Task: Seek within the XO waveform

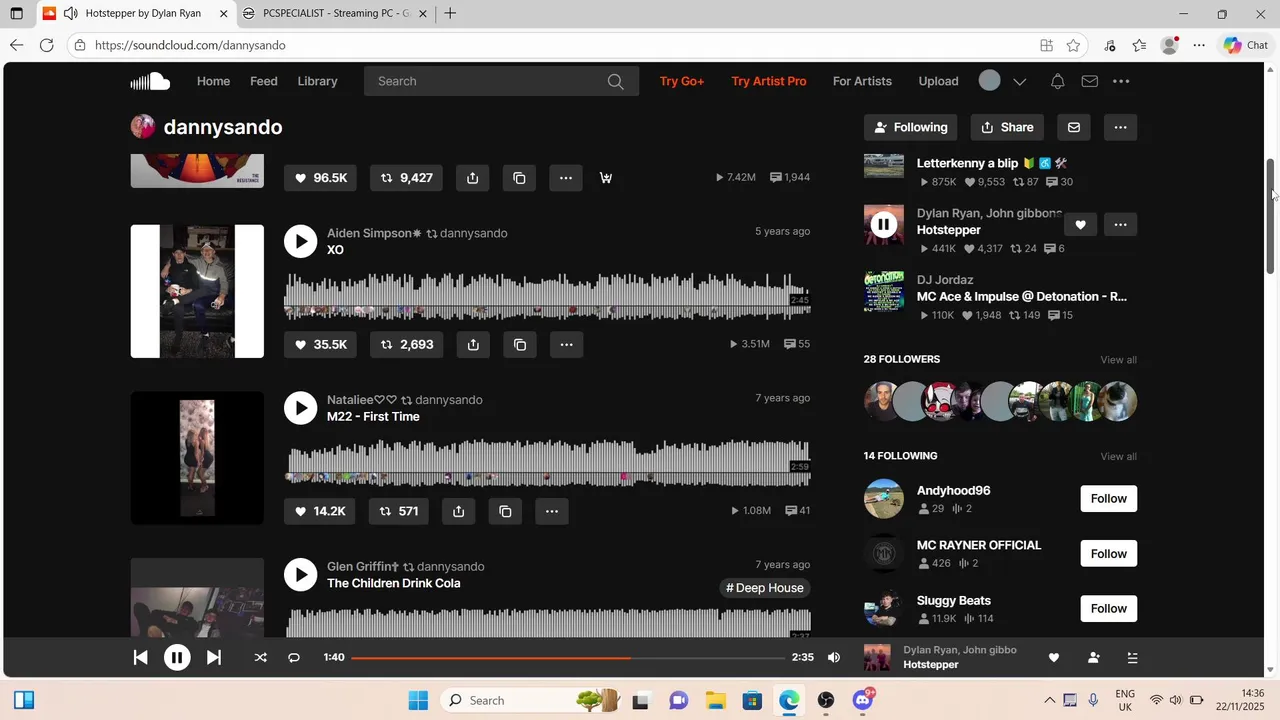Action: (547, 297)
